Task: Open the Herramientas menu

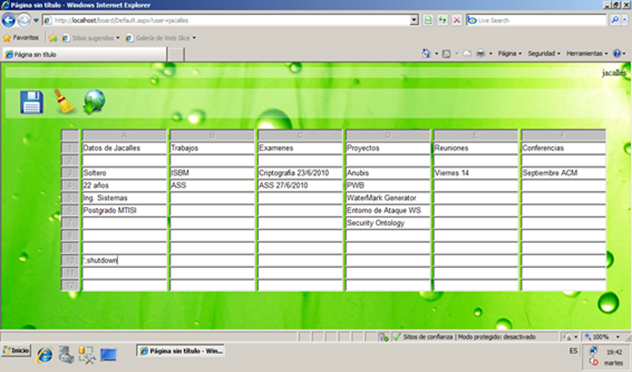Action: pos(587,54)
